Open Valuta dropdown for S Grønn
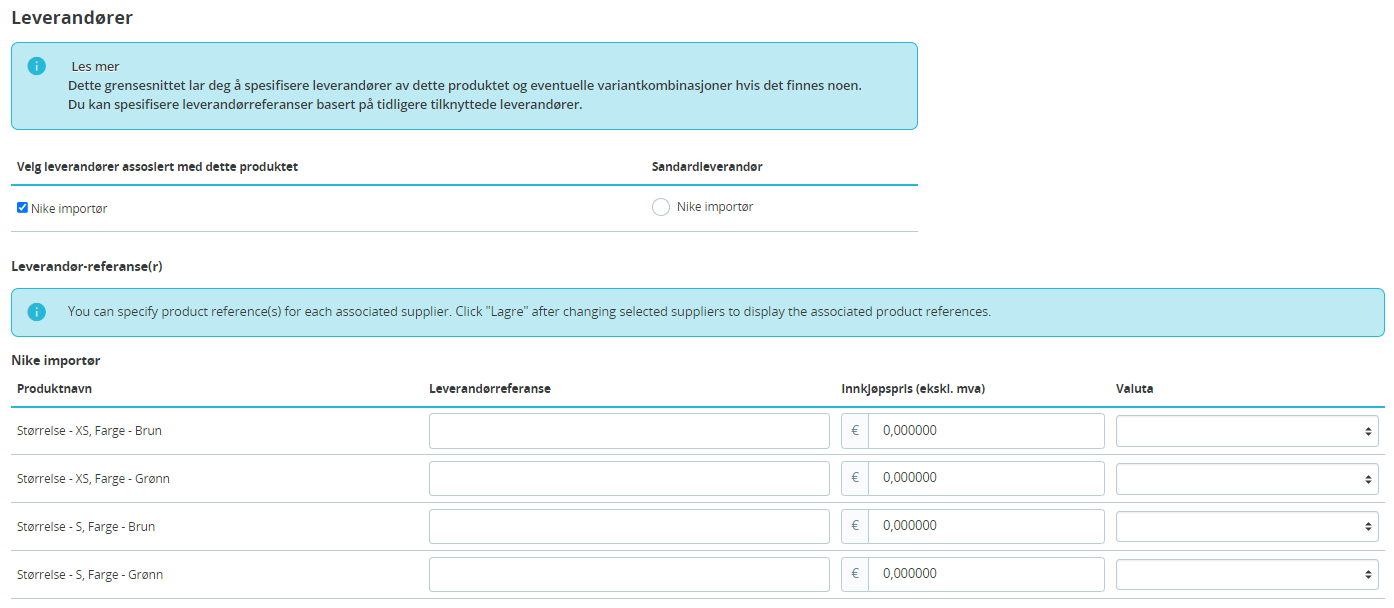The image size is (1394, 608). tap(1247, 575)
